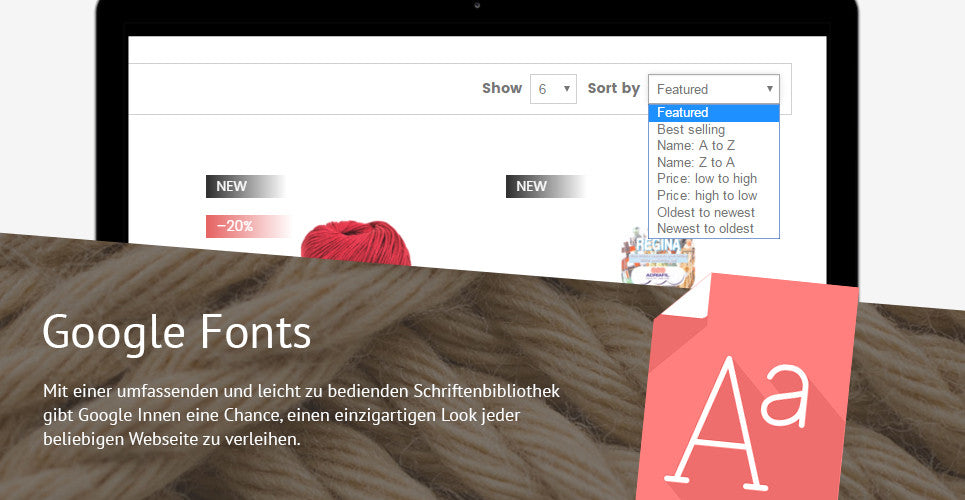Choose Price: high to low
Screen dimensions: 965x500
713,195
